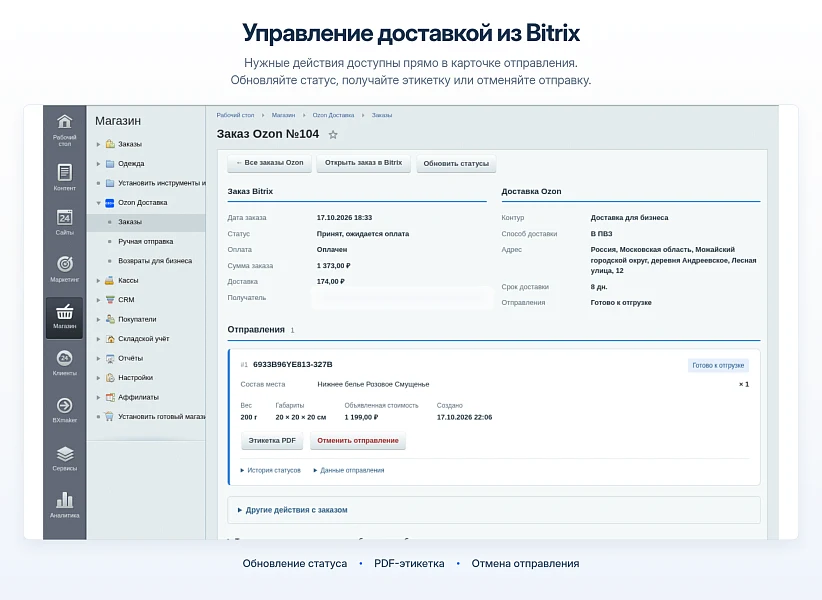Click the cart icon of Установить готовый магазин
822x600 pixels.
click(109, 417)
